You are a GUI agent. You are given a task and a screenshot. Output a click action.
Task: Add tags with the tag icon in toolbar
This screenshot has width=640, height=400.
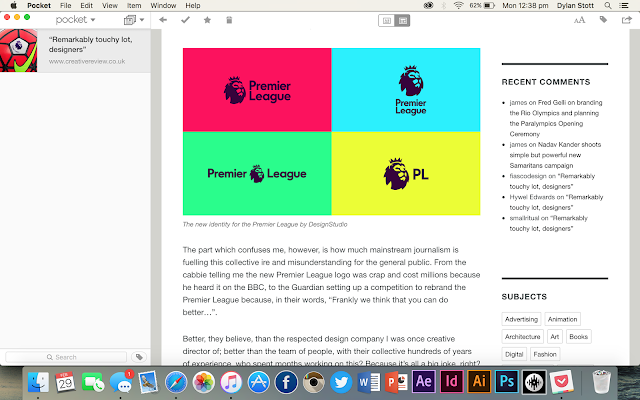click(x=603, y=20)
